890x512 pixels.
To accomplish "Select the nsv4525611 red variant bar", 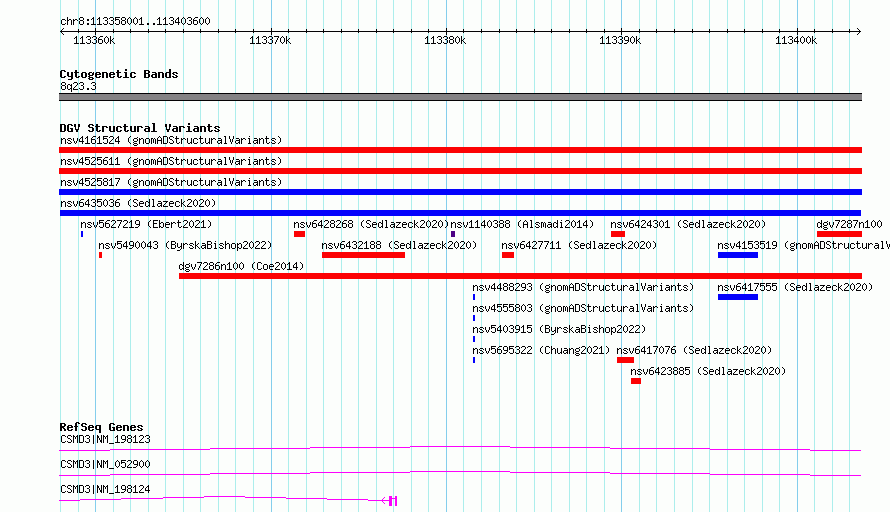I will coord(460,171).
